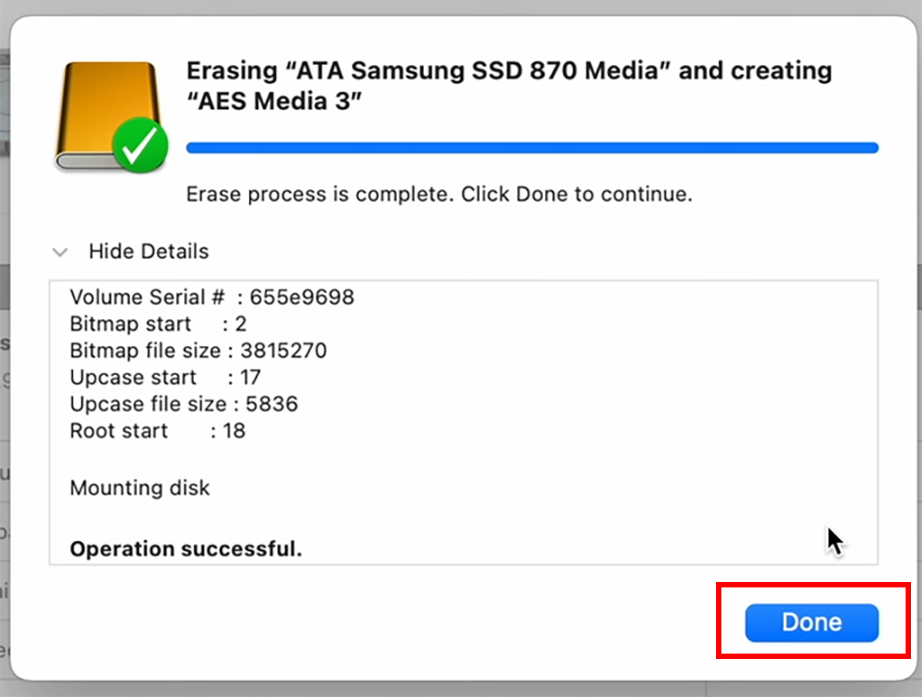922x697 pixels.
Task: Click the bold Operation successful text
Action: click(x=186, y=549)
